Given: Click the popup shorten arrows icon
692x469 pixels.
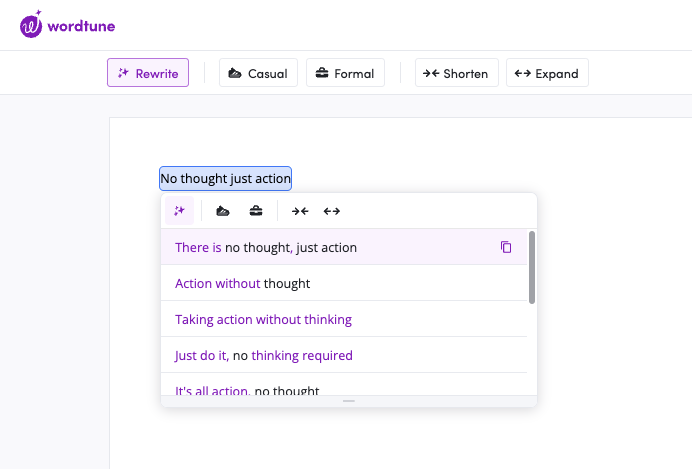Looking at the screenshot, I should (300, 211).
